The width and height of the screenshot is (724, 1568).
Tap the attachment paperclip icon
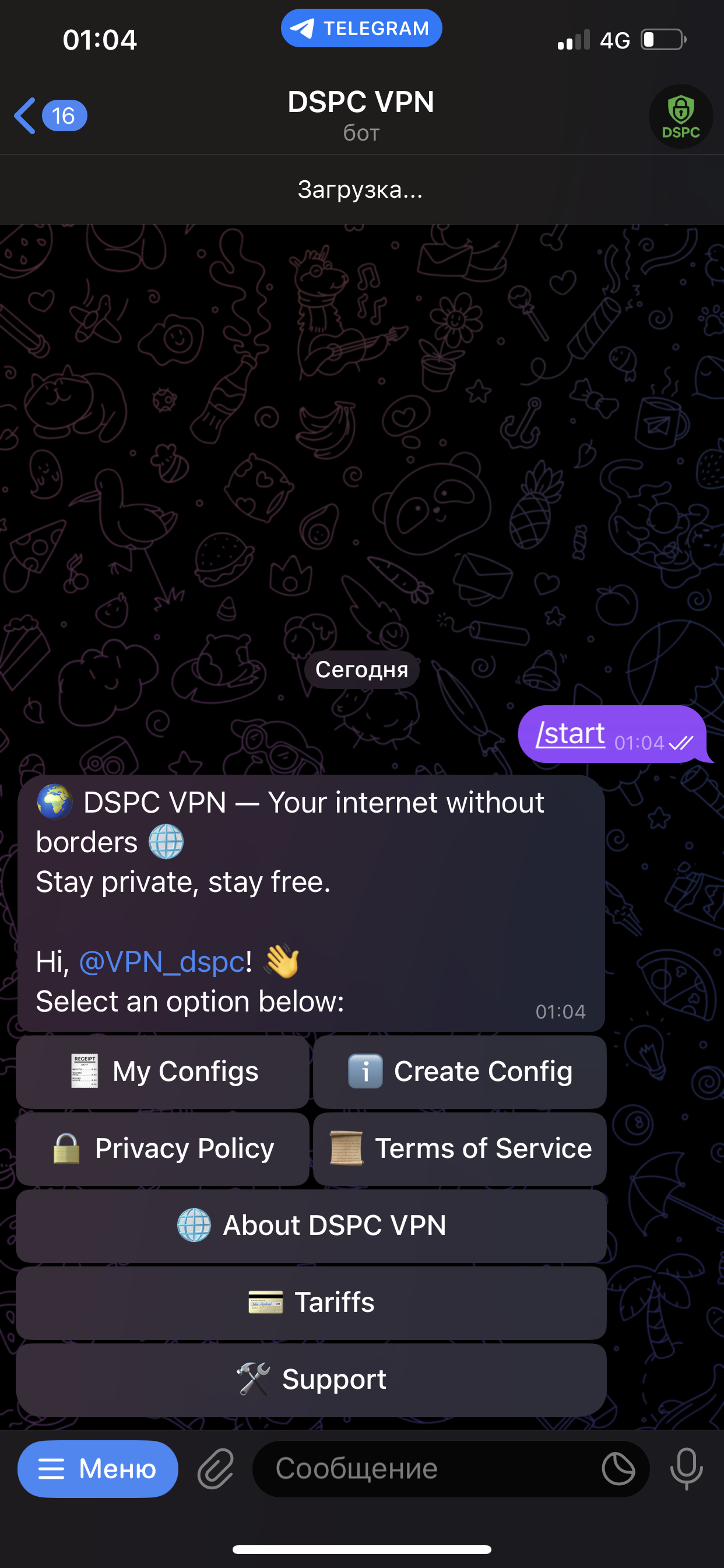point(216,1469)
